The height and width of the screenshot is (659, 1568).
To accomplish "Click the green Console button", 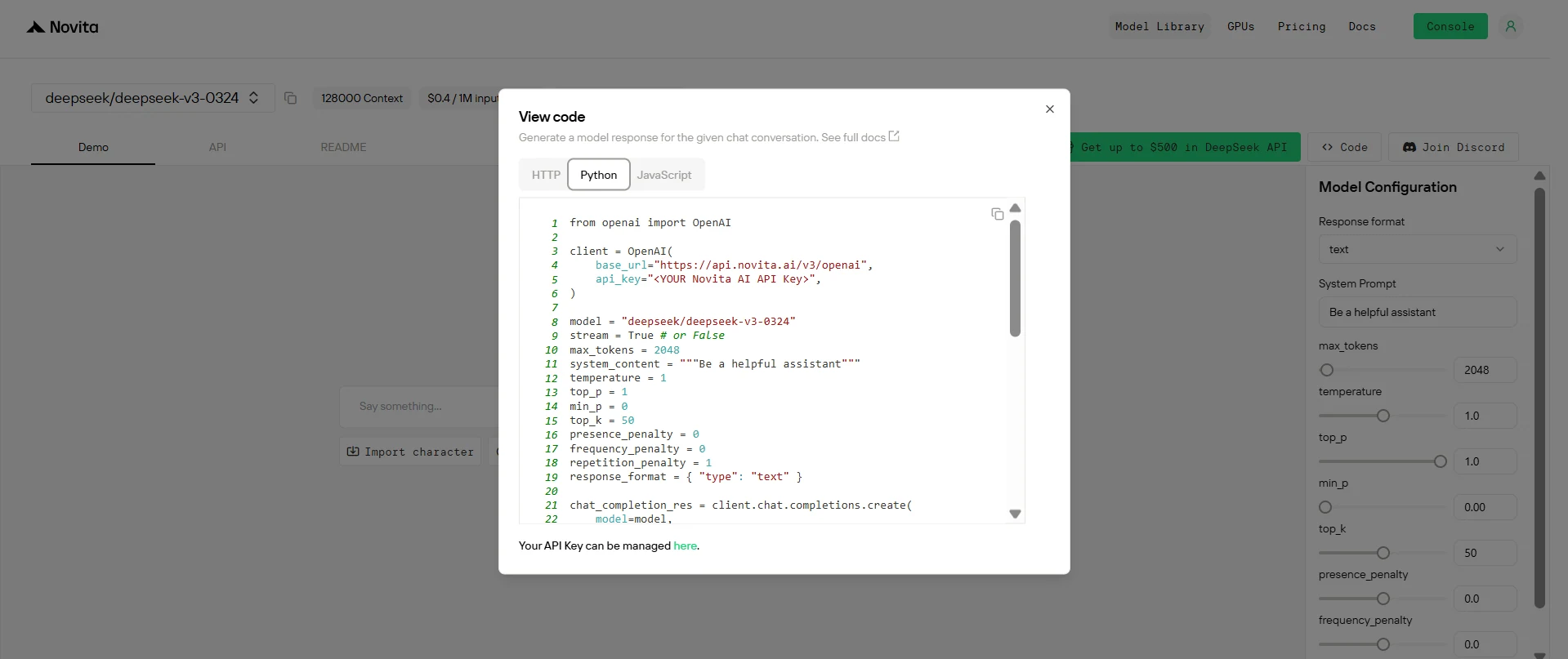I will point(1450,27).
